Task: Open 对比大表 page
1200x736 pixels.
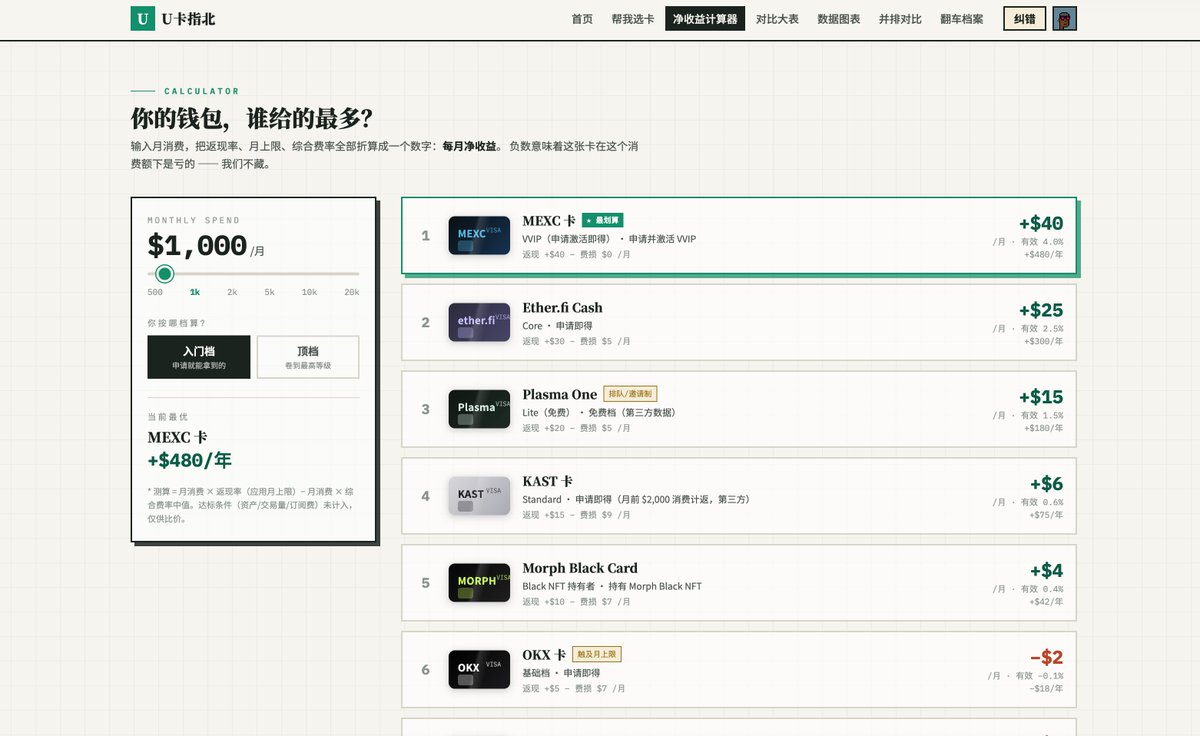Action: (777, 19)
